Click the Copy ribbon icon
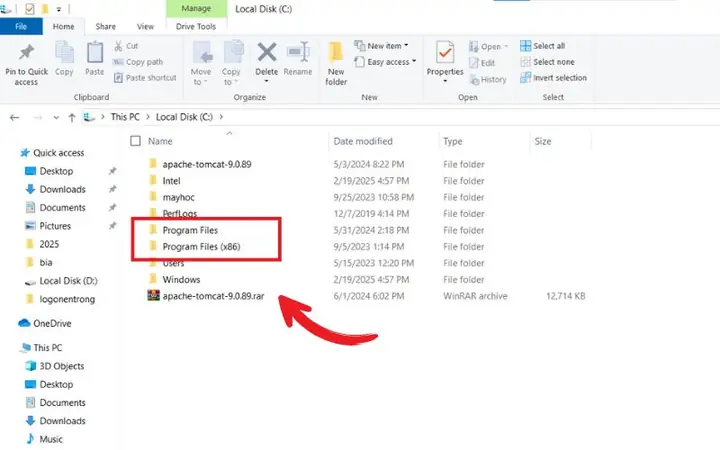Image resolution: width=720 pixels, height=450 pixels. 64,53
